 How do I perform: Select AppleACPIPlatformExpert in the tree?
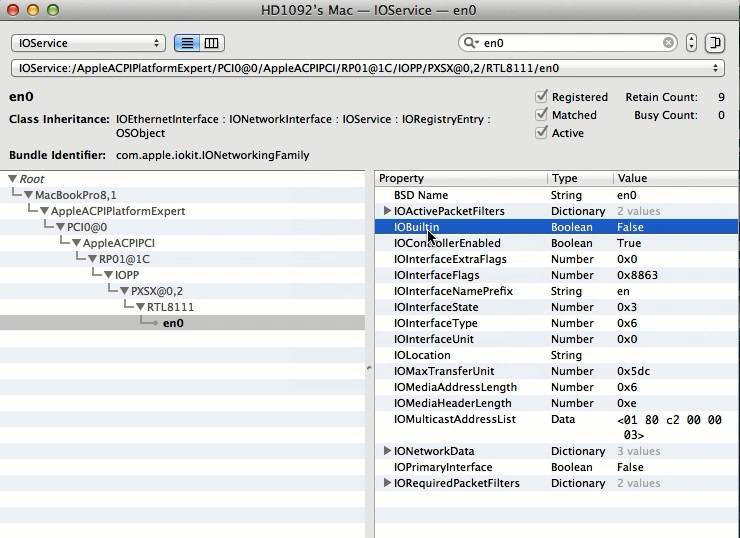(117, 211)
